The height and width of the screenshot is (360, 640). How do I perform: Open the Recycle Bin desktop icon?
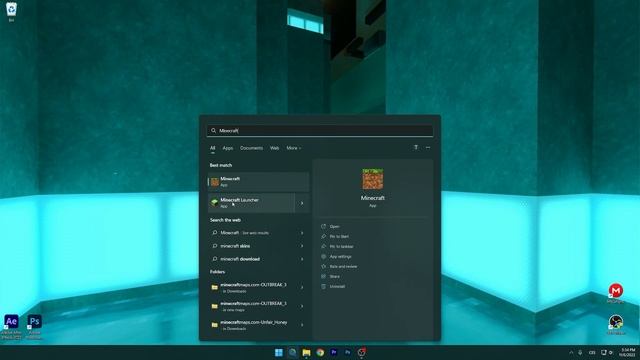point(11,10)
